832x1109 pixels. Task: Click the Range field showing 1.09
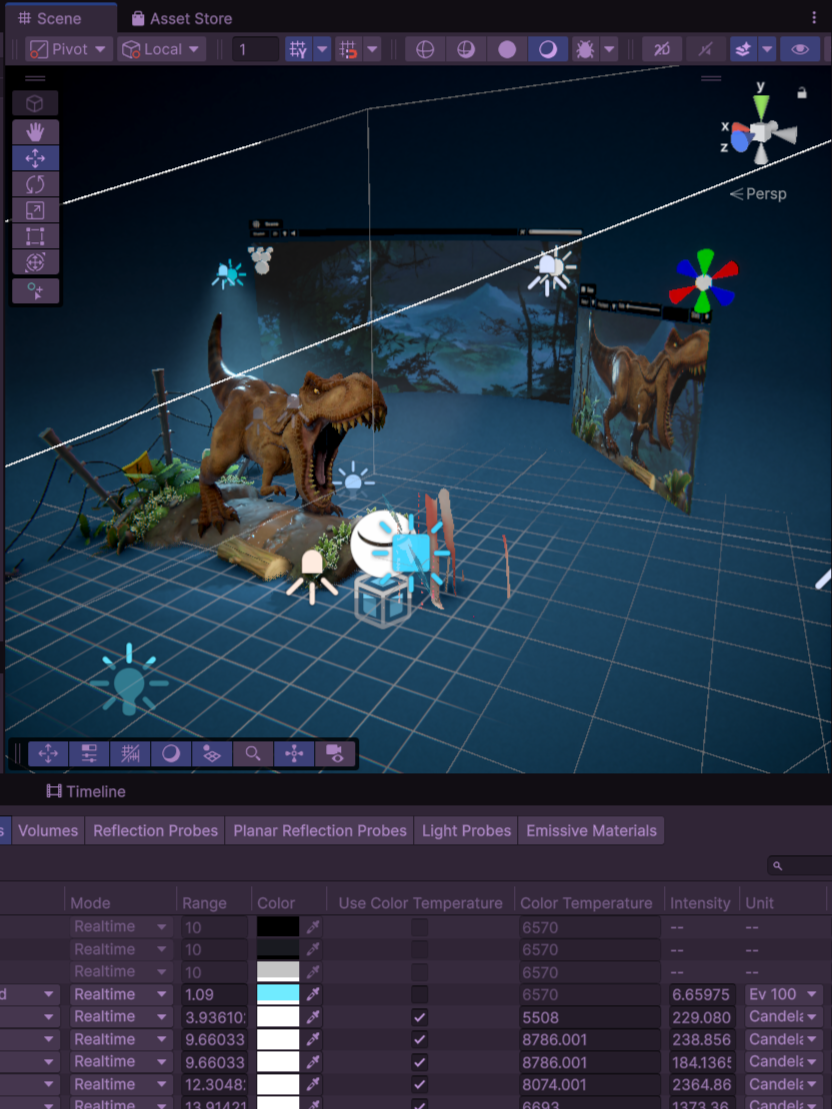point(213,994)
